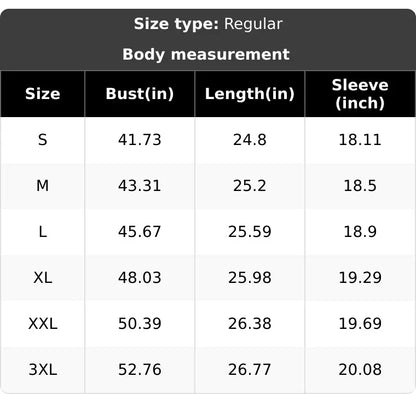Select the 3XL size cell
Screen dimensions: 416x394
(43, 370)
